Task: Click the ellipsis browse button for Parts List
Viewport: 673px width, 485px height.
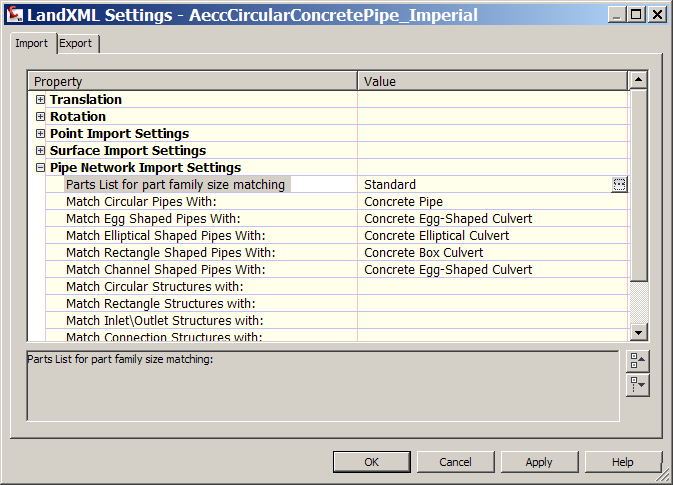Action: coord(619,185)
